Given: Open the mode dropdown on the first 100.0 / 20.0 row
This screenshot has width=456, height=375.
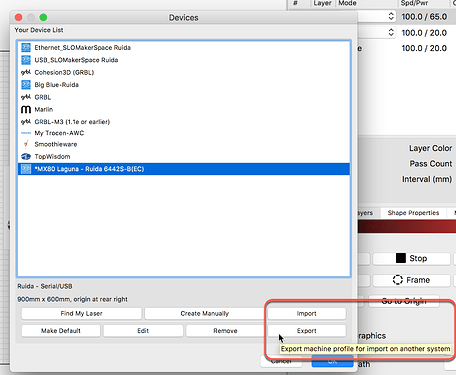Looking at the screenshot, I should pos(391,32).
